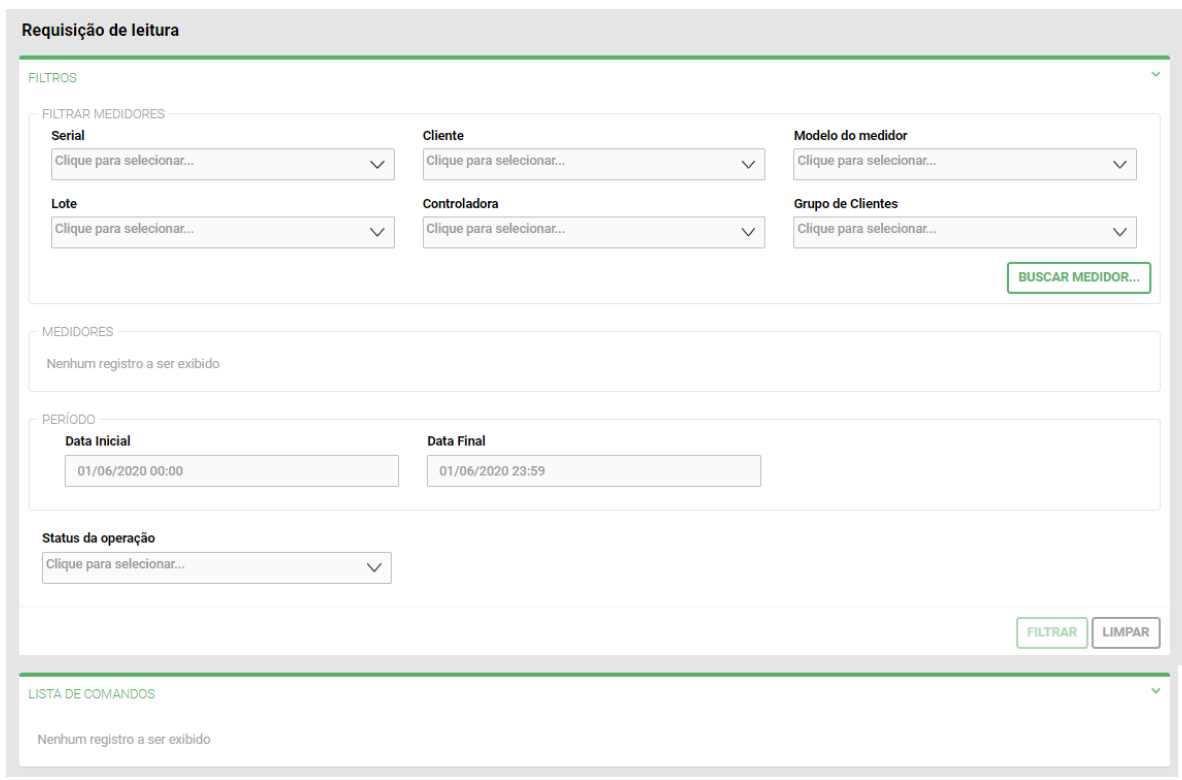Open the Modelo do medidor dropdown
Screen dimensions: 1182x780
(950, 164)
